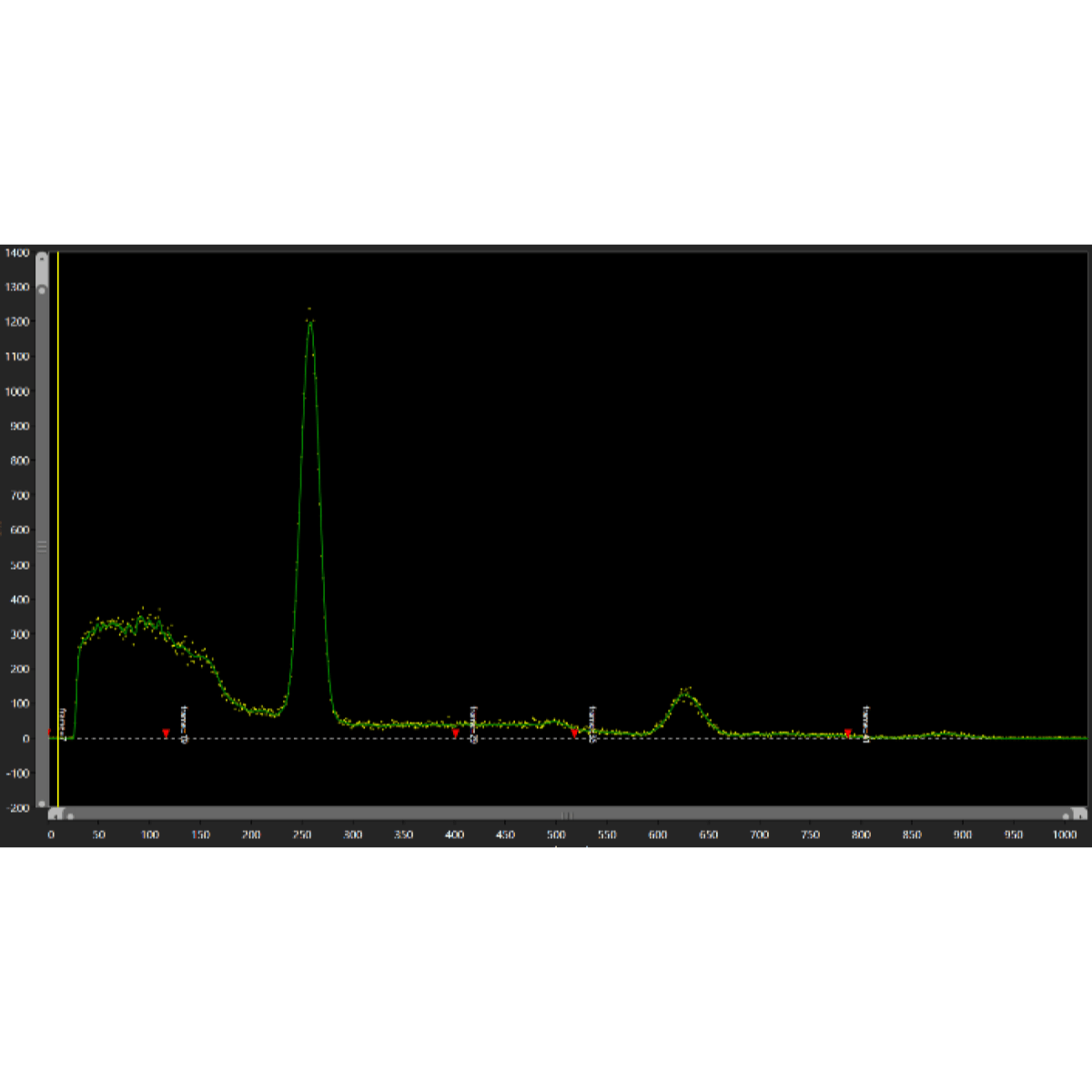Viewport: 1092px width, 1092px height.
Task: Click the center grip of horizontal scrollbar
Action: [x=567, y=814]
